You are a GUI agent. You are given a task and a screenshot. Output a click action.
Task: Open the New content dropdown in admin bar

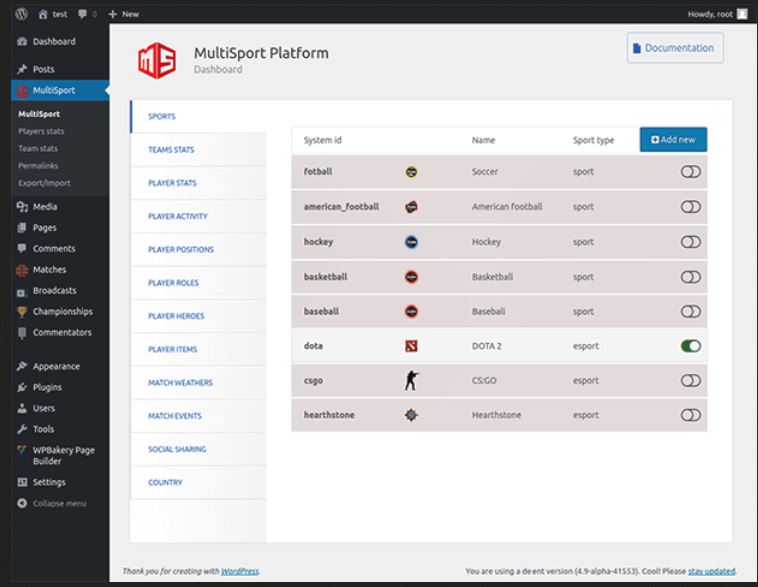pyautogui.click(x=124, y=14)
